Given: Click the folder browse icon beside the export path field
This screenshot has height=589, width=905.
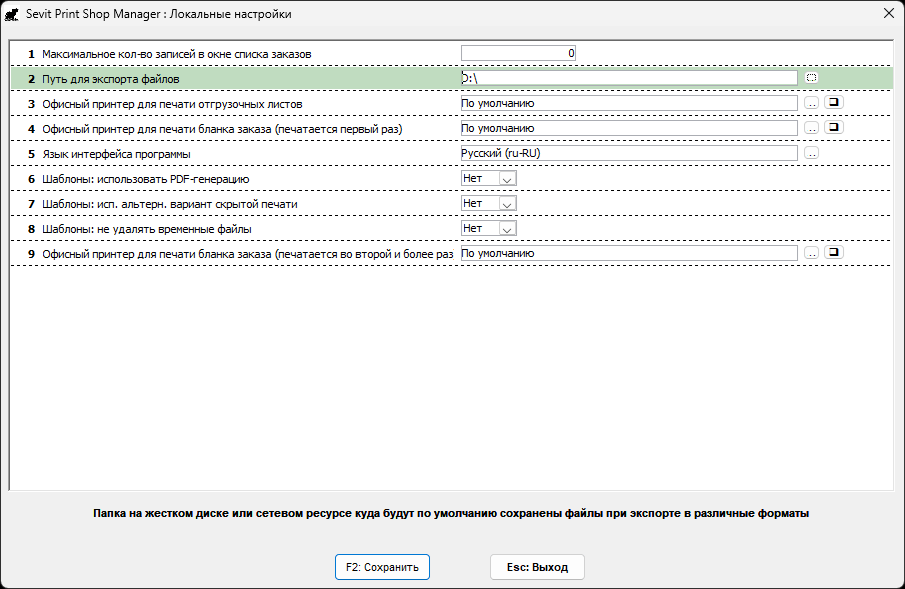Looking at the screenshot, I should 811,78.
